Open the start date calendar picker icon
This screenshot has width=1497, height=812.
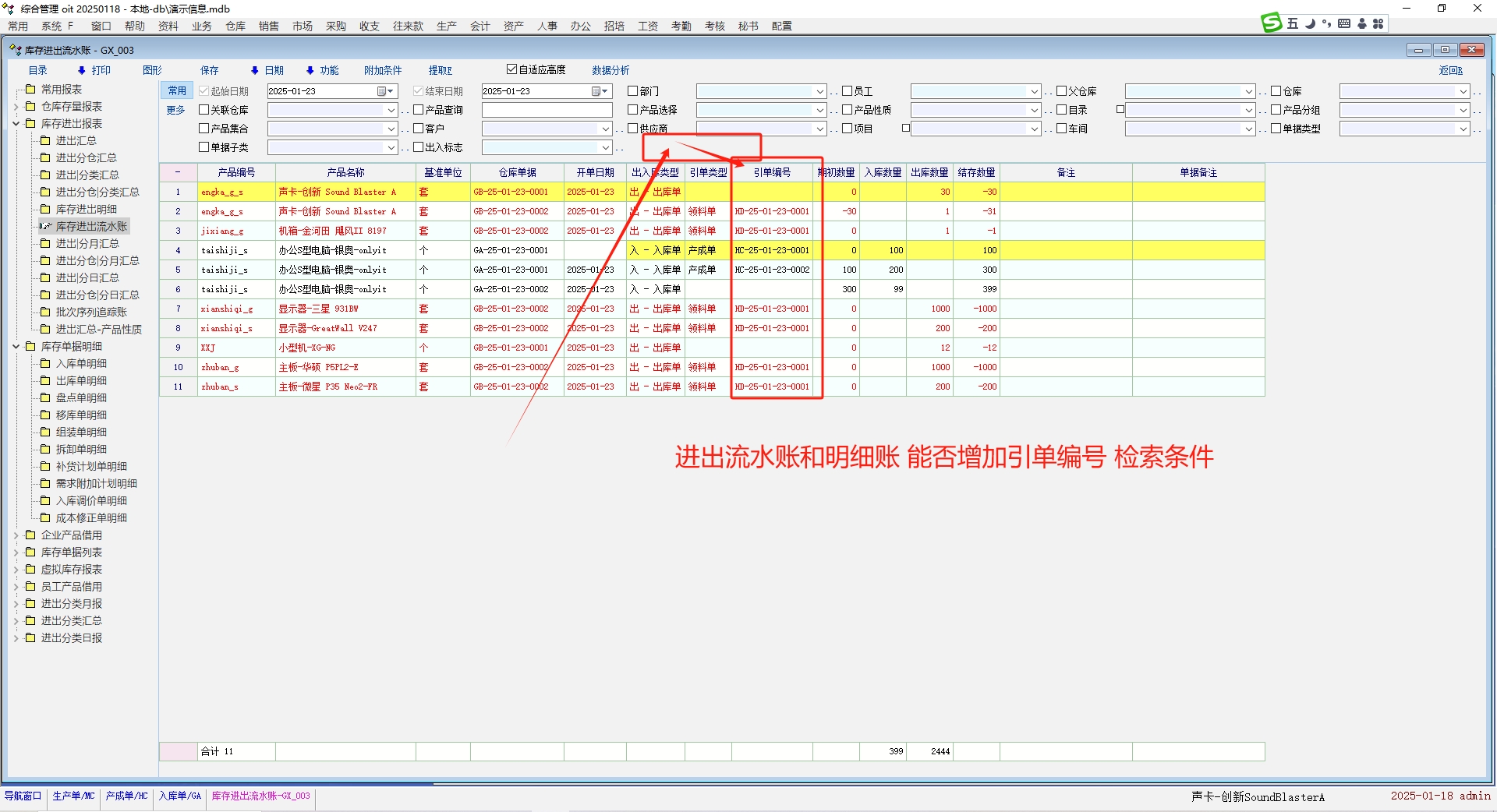pos(382,92)
